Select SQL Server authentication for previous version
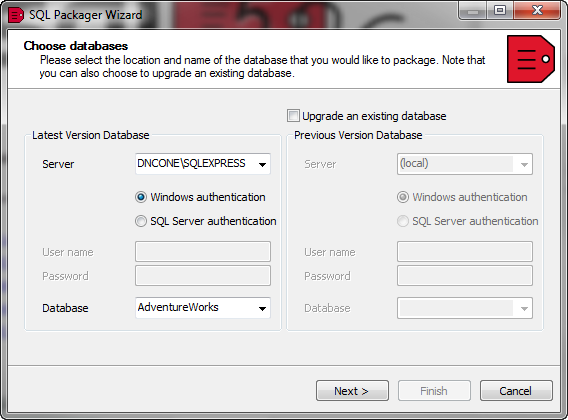The image size is (568, 420). 403,221
